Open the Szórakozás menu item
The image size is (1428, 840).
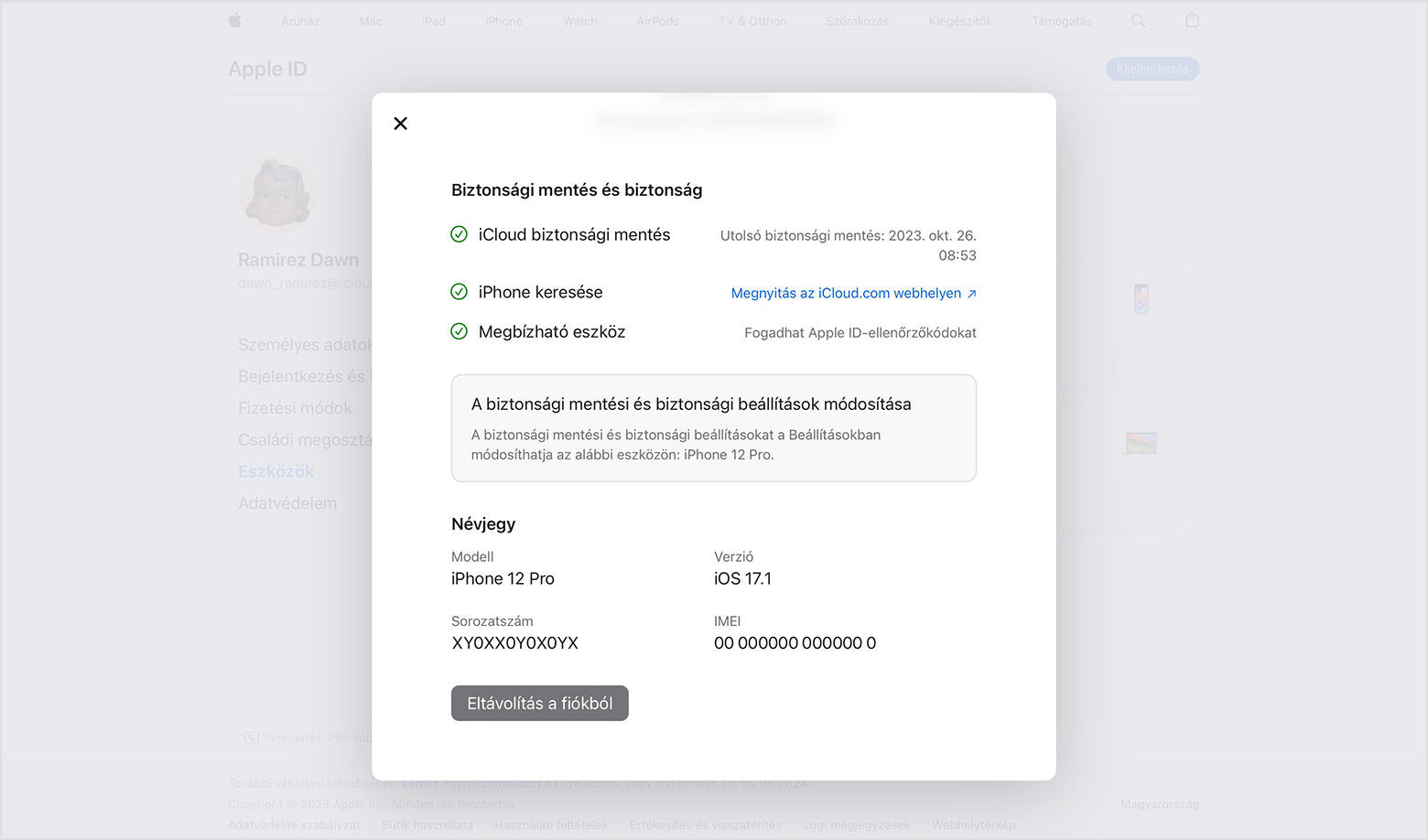point(857,21)
